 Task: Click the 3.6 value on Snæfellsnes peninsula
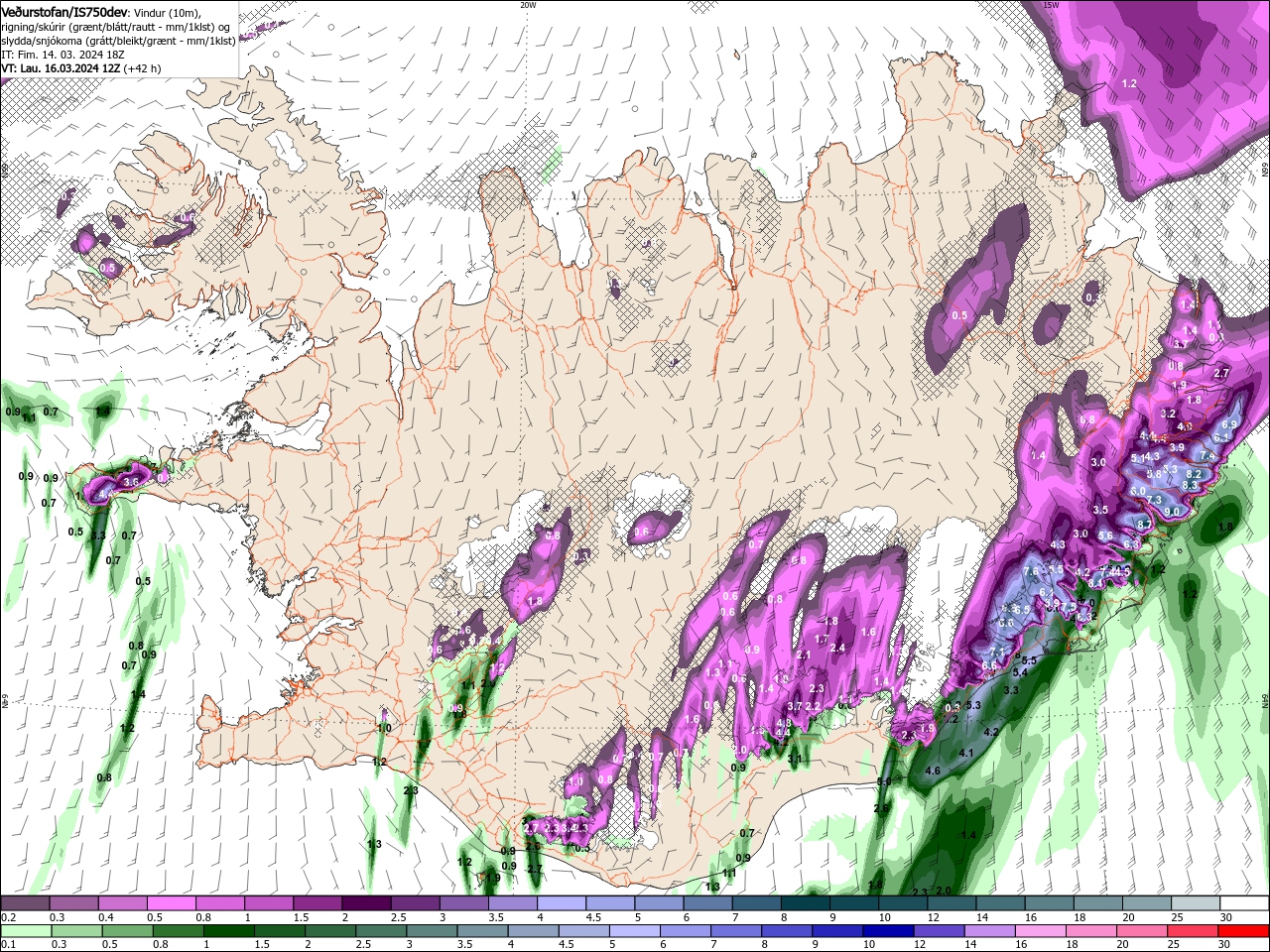point(131,482)
